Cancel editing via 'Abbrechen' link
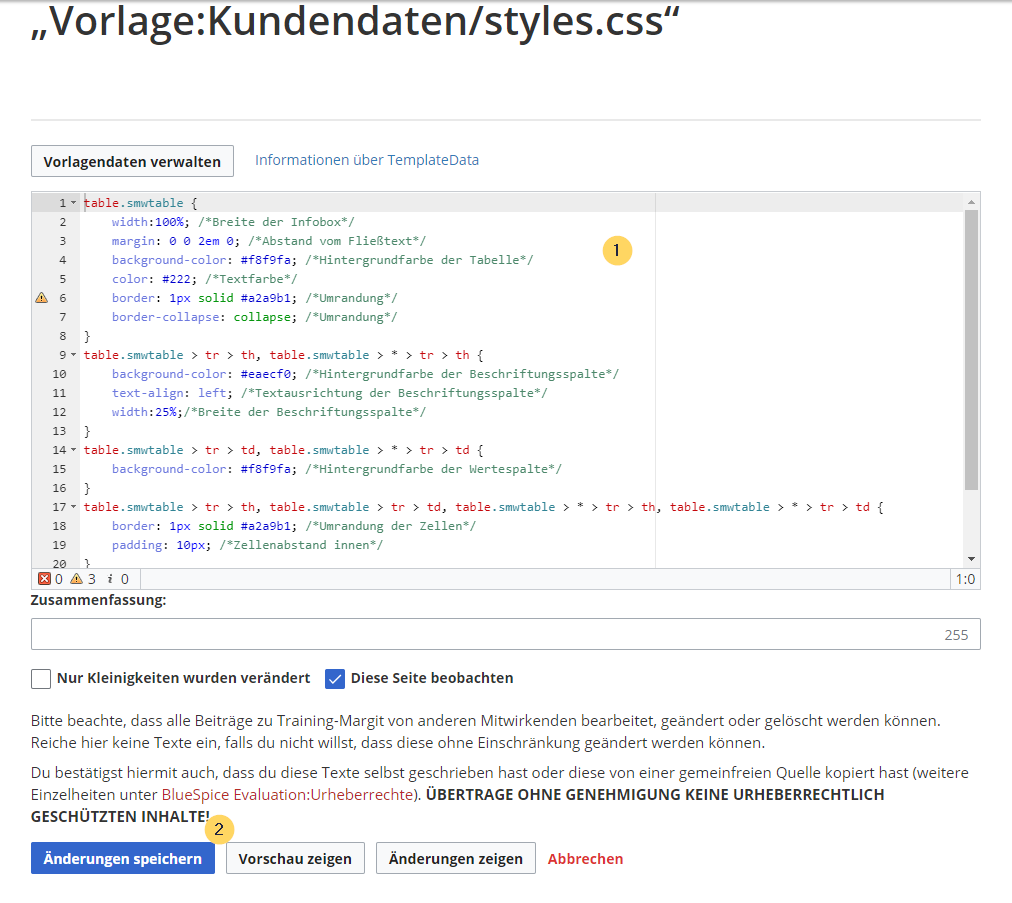The width and height of the screenshot is (1012, 903). click(585, 858)
